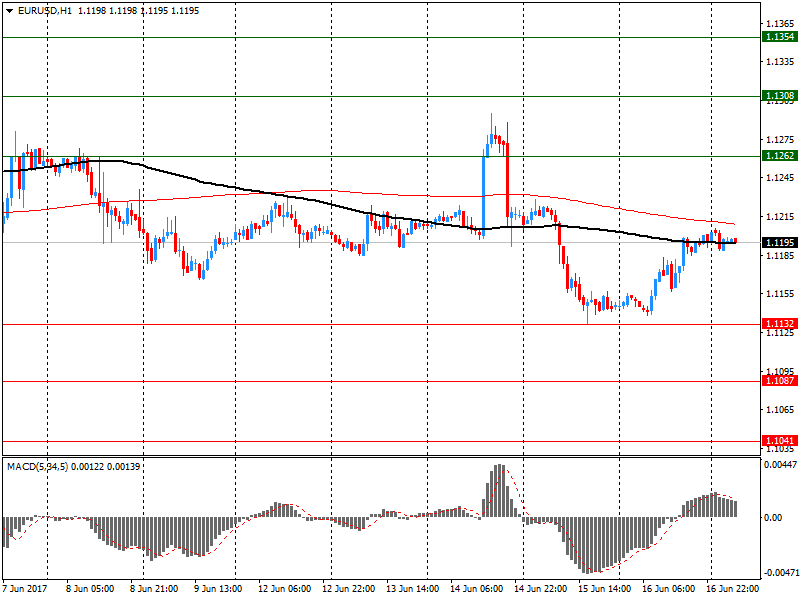Select the green 1.1308 resistance level label
Screen dimensions: 800x600
[x=780, y=95]
